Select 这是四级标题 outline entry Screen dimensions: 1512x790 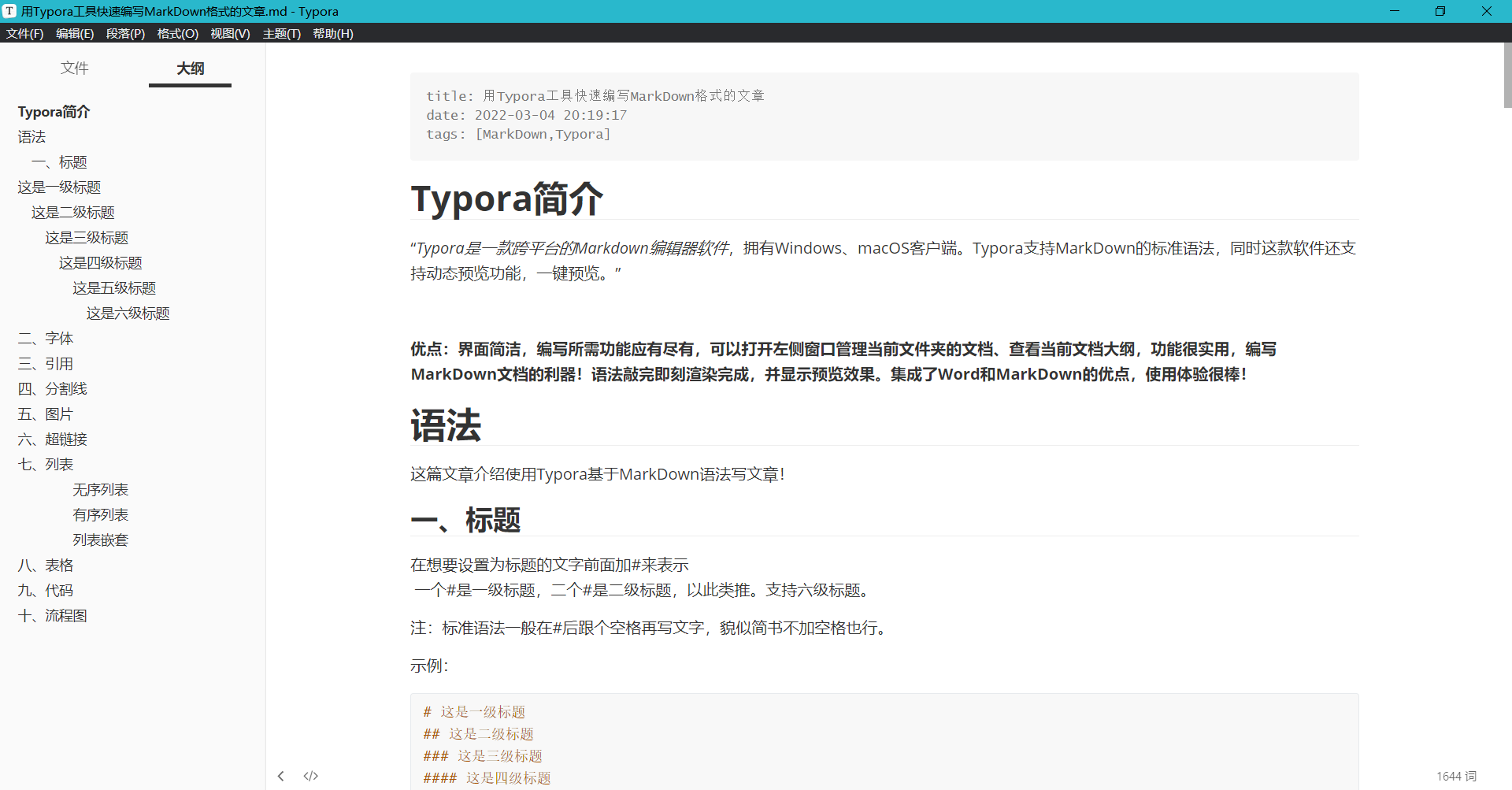101,263
